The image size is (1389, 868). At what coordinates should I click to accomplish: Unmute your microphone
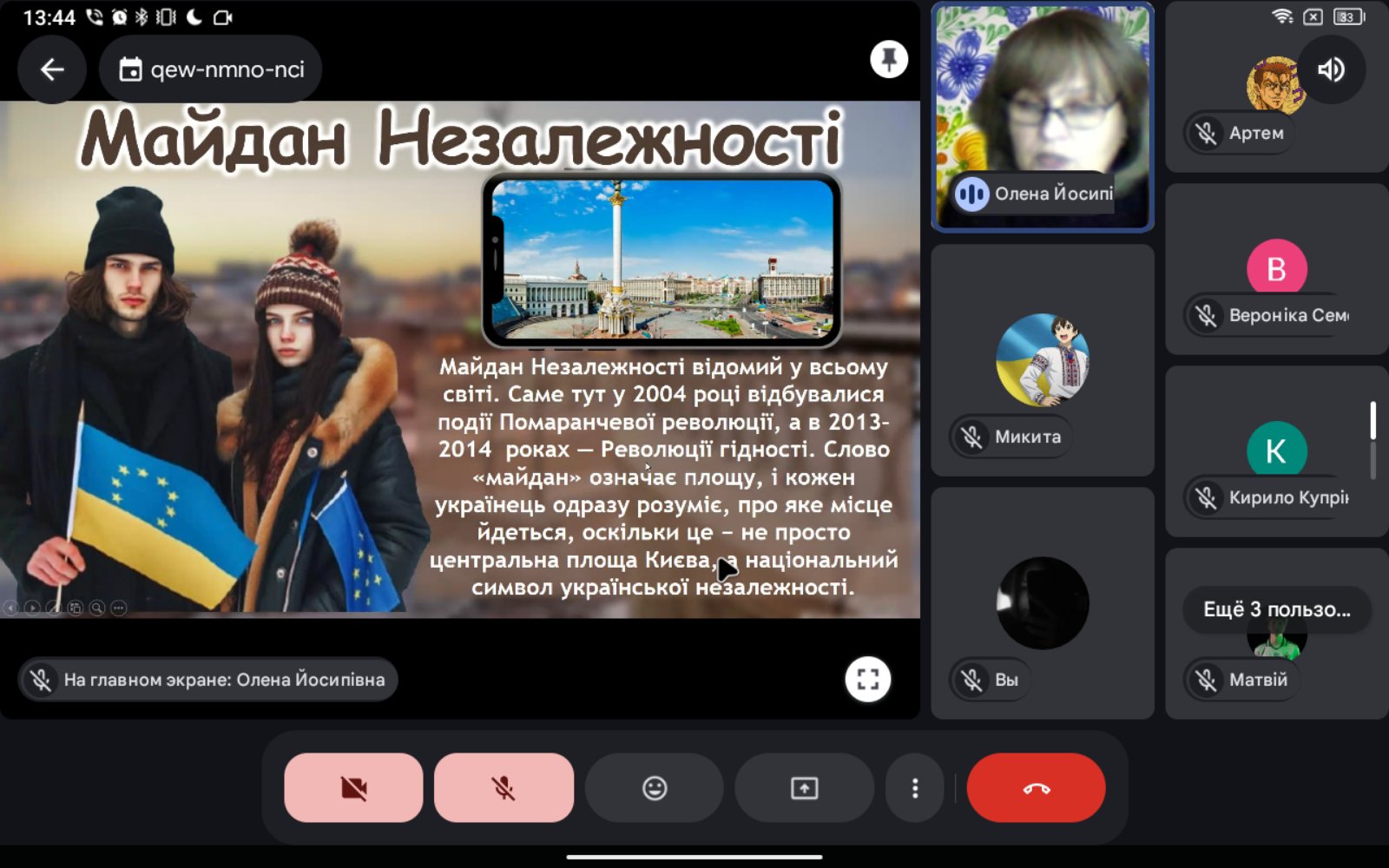tap(504, 787)
